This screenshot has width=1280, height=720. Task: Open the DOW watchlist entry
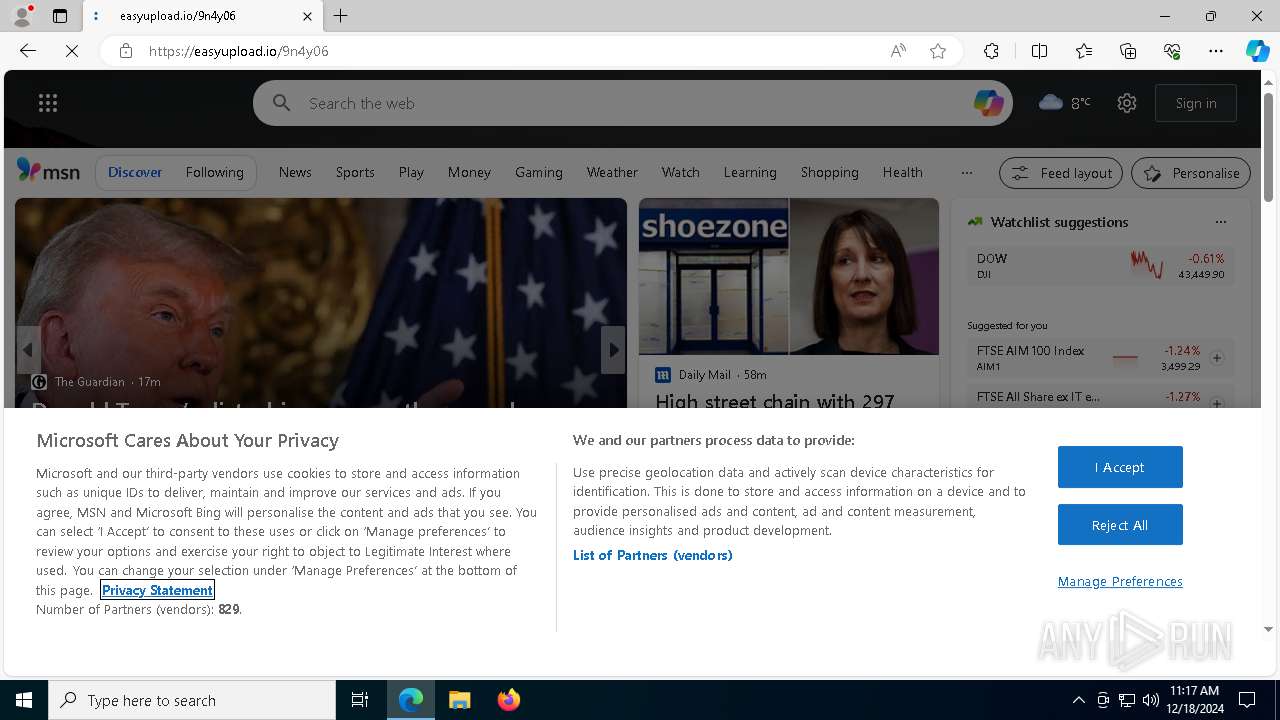[1100, 265]
